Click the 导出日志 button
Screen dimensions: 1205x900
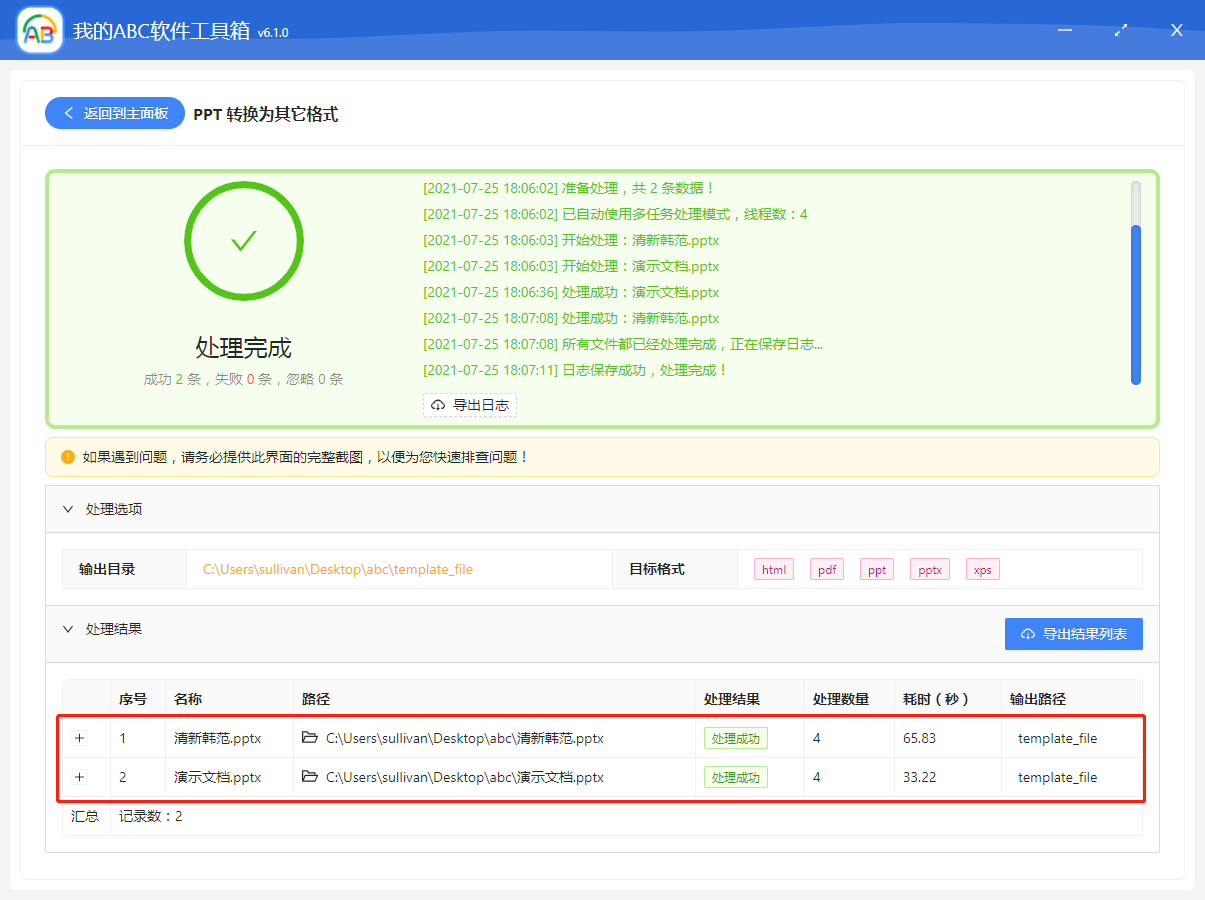[470, 405]
